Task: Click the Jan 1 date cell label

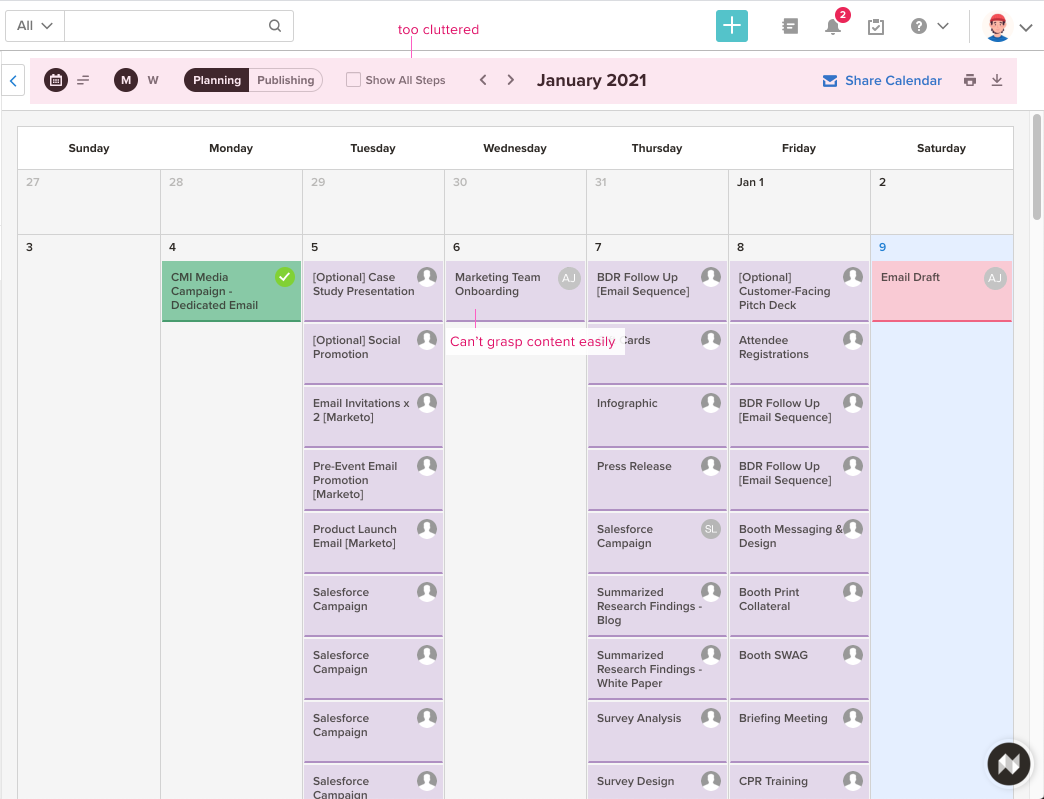Action: [750, 182]
